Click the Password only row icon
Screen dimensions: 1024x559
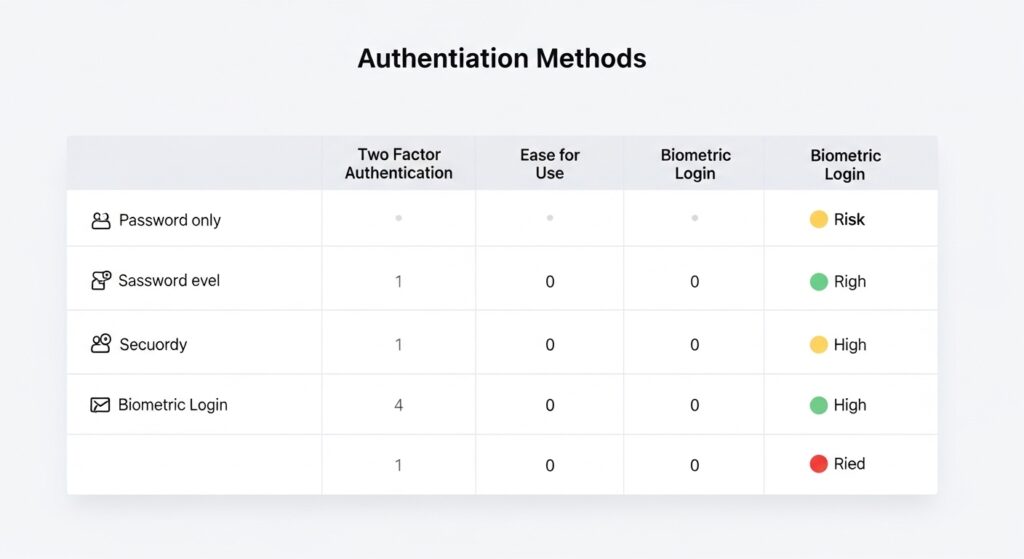tap(101, 221)
